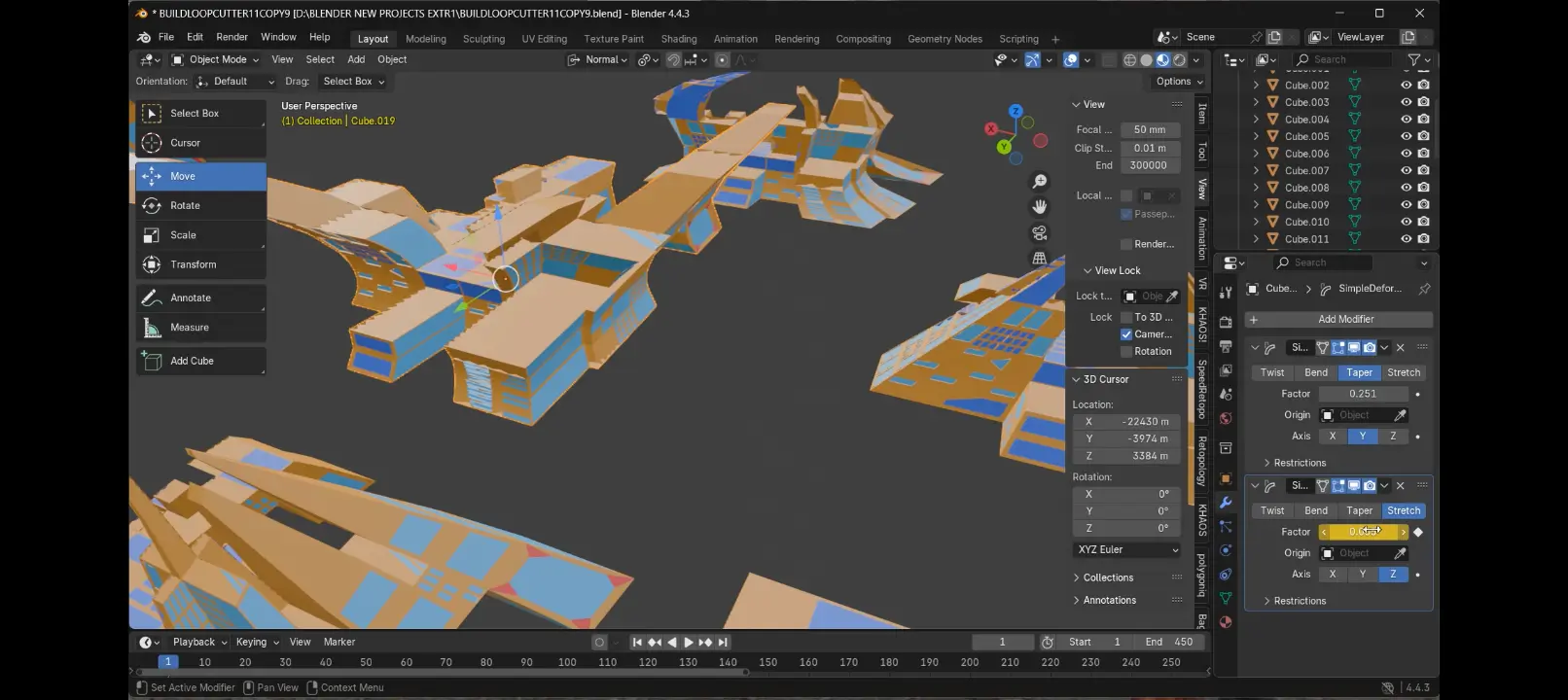Select the Scale tool
Screen dimensions: 1568x700
(200, 234)
